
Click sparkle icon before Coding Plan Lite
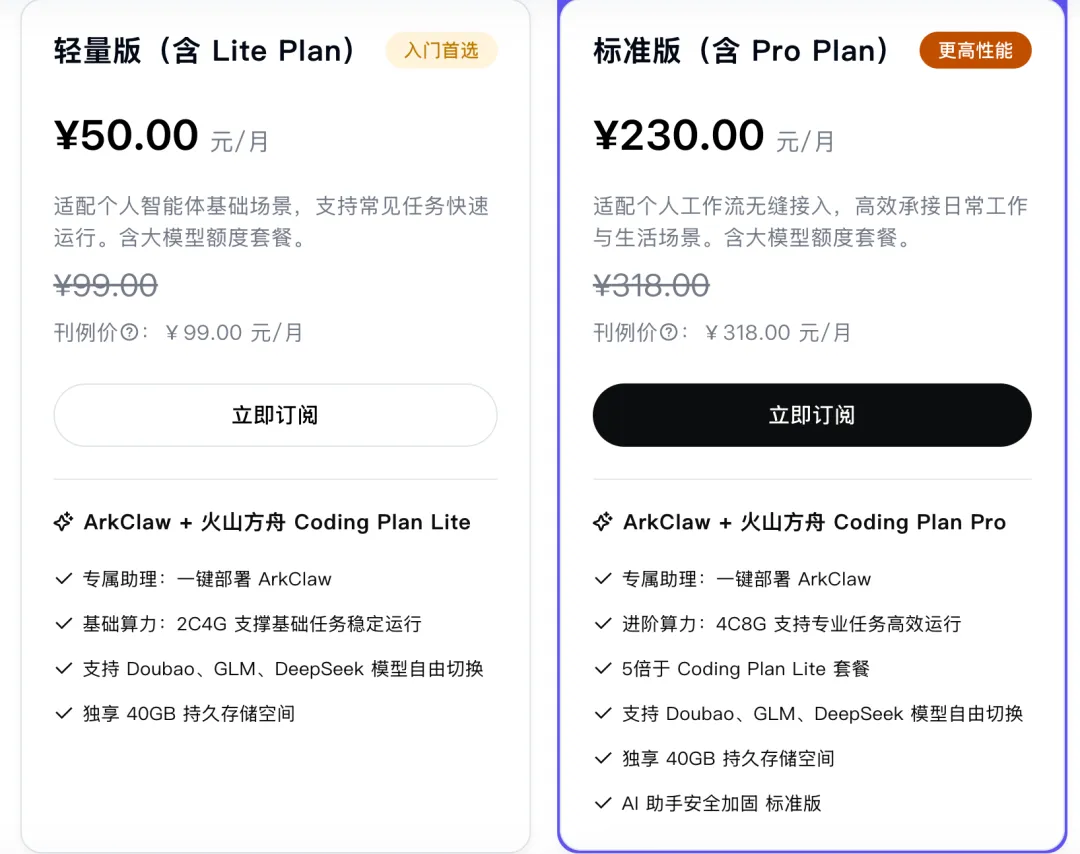pos(63,522)
